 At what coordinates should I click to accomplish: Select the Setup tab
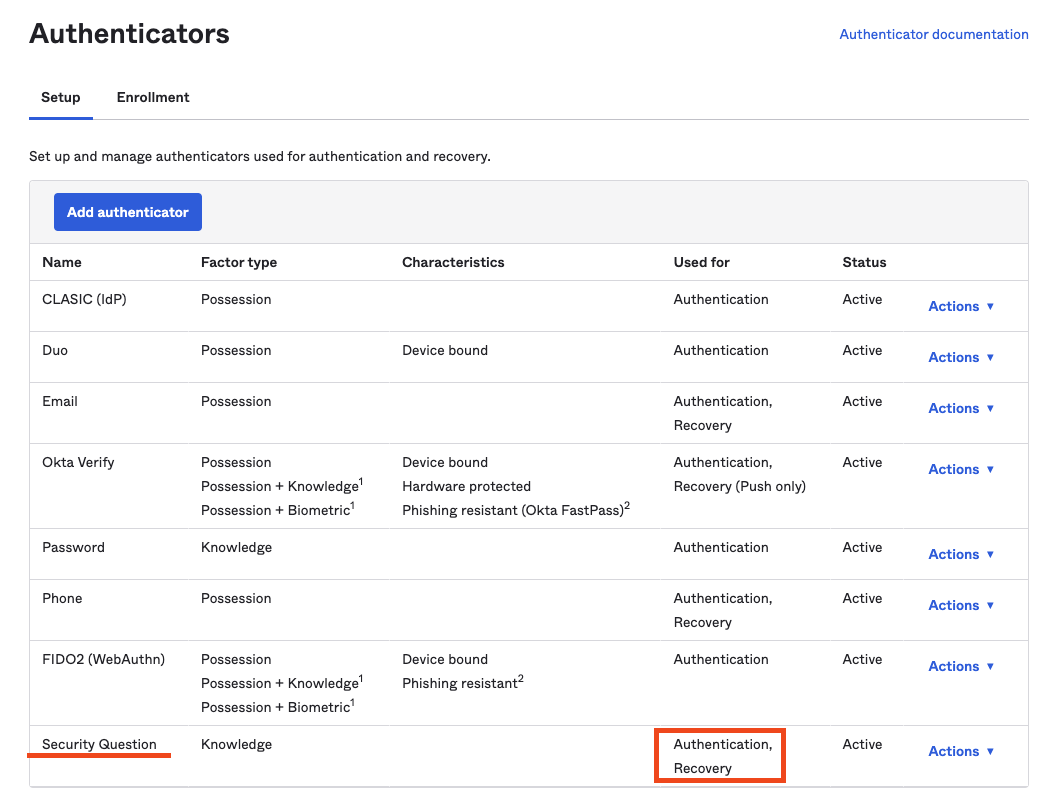tap(60, 97)
